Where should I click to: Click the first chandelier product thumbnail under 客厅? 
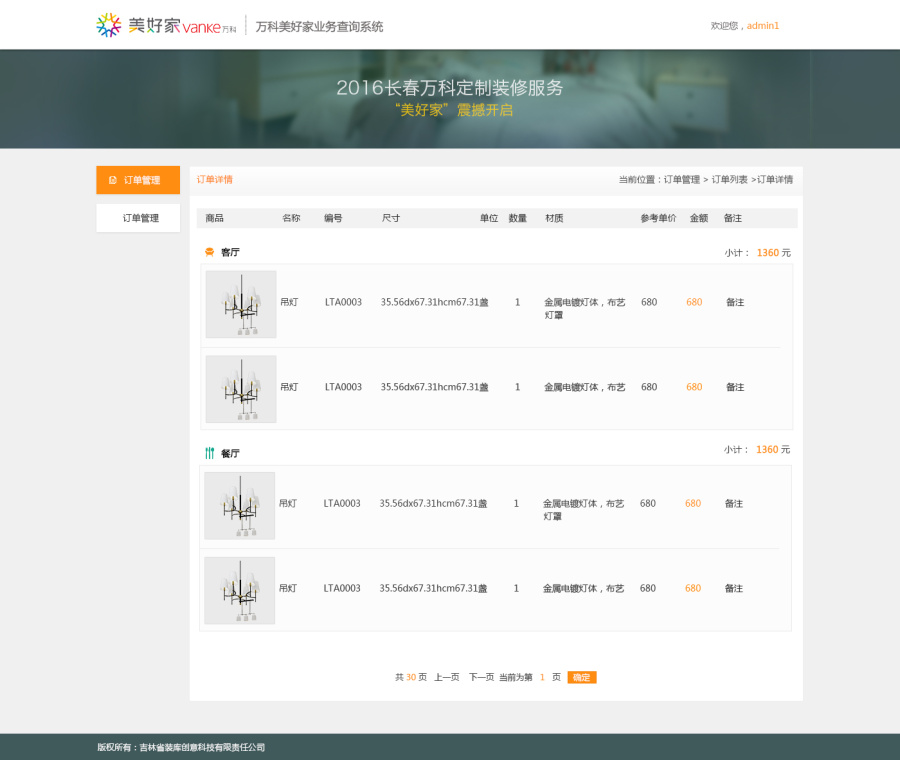tap(240, 303)
